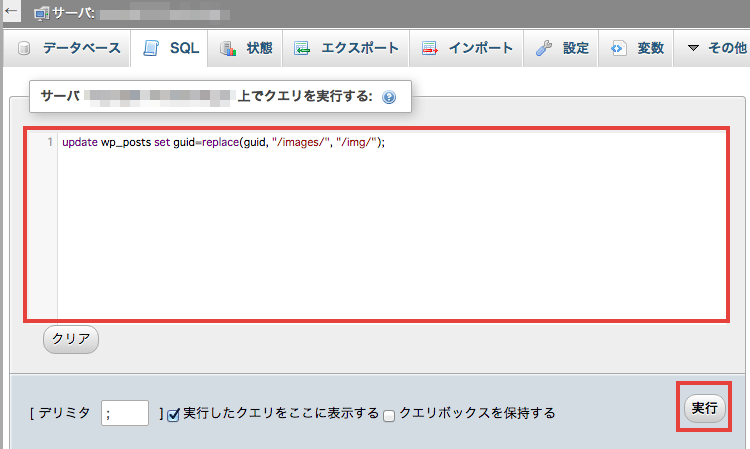Click the variables page icon
750x449 pixels.
pos(618,48)
